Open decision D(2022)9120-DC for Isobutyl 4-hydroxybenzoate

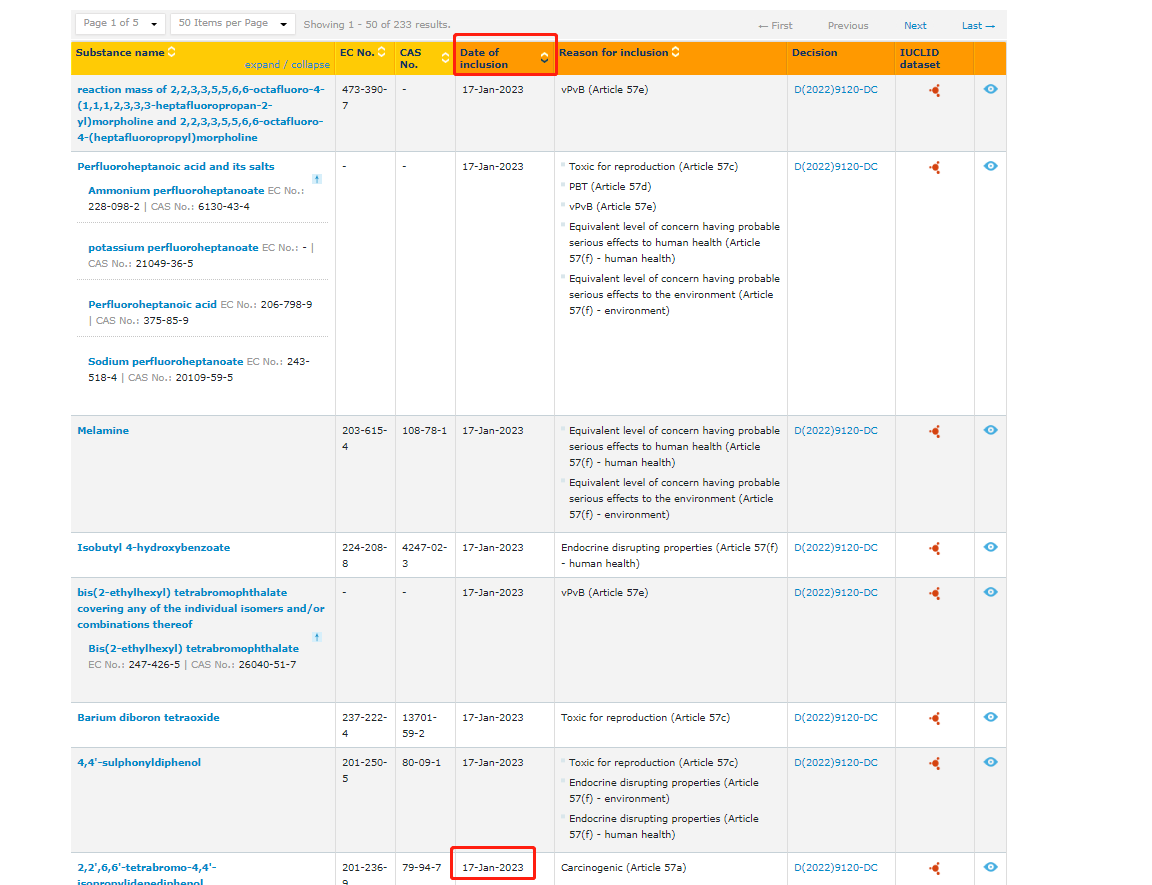[x=835, y=548]
